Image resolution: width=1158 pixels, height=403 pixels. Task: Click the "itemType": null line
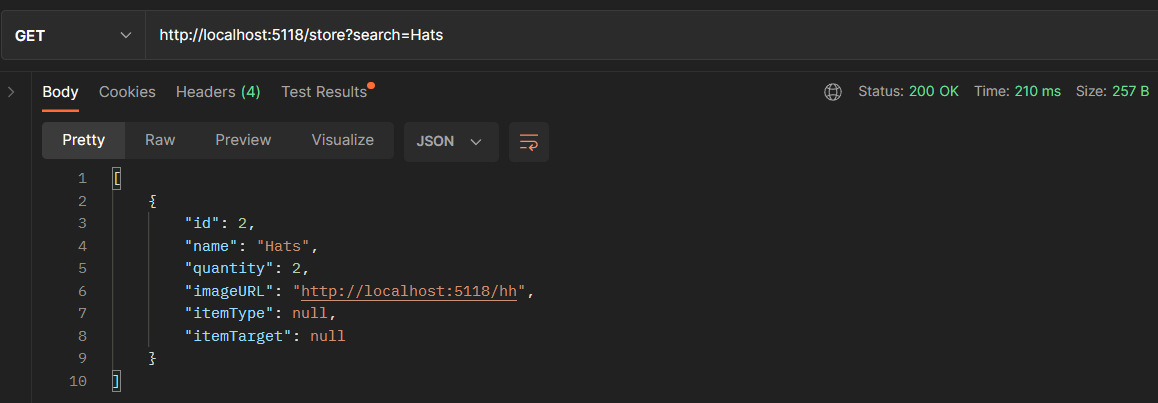tap(260, 314)
